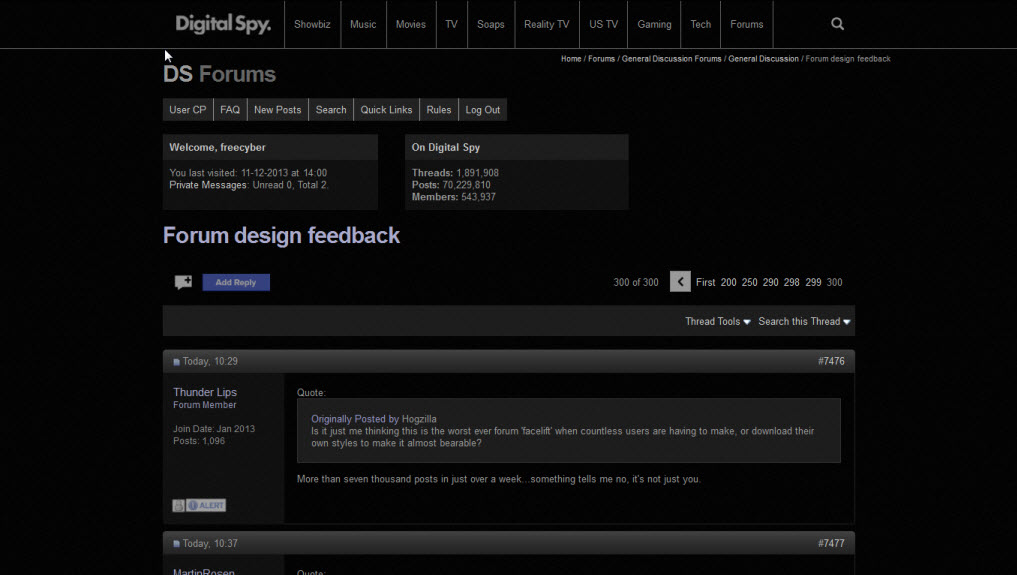Image resolution: width=1017 pixels, height=575 pixels.
Task: Open the Tech section
Action: [x=700, y=24]
